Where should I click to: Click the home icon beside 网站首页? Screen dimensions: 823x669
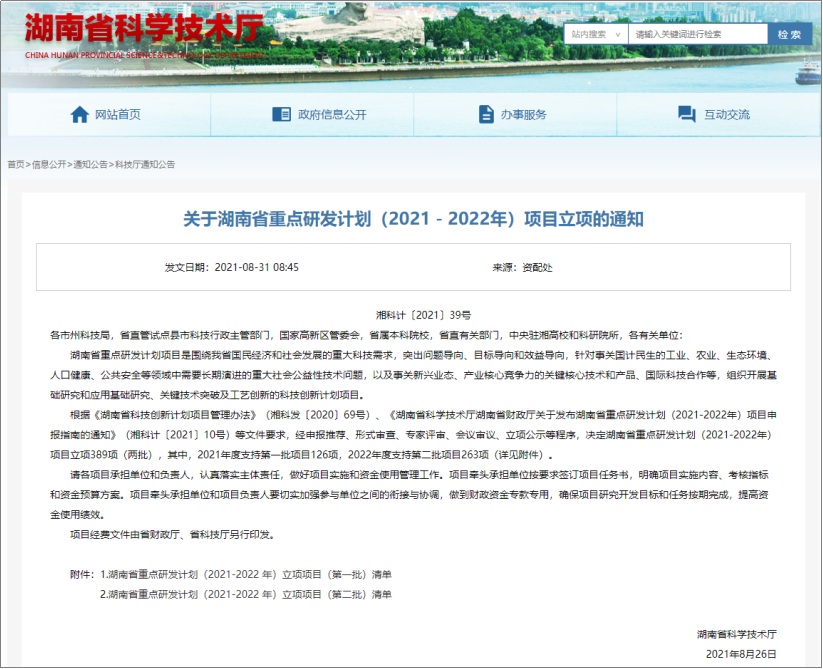pyautogui.click(x=80, y=115)
